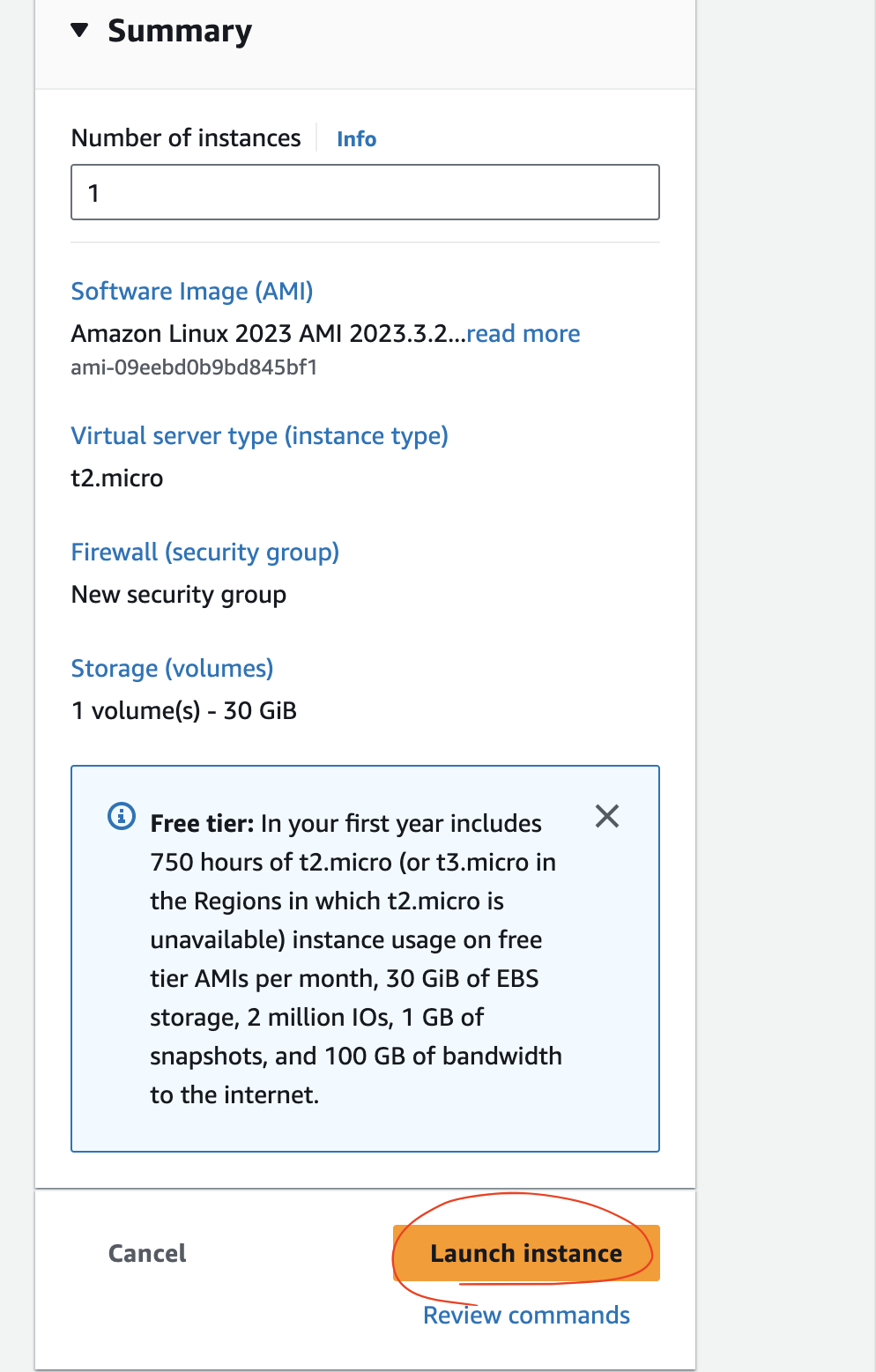The width and height of the screenshot is (876, 1372).
Task: Click the New security group value
Action: tap(179, 595)
